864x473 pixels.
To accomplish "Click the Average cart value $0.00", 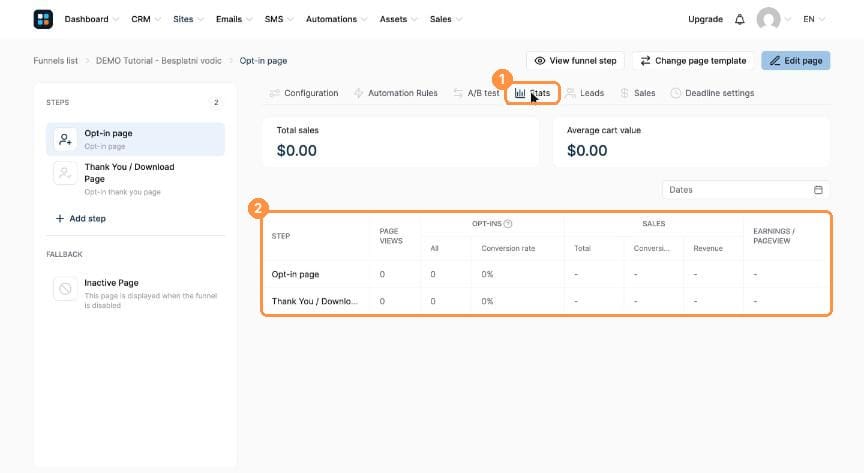I will (587, 150).
